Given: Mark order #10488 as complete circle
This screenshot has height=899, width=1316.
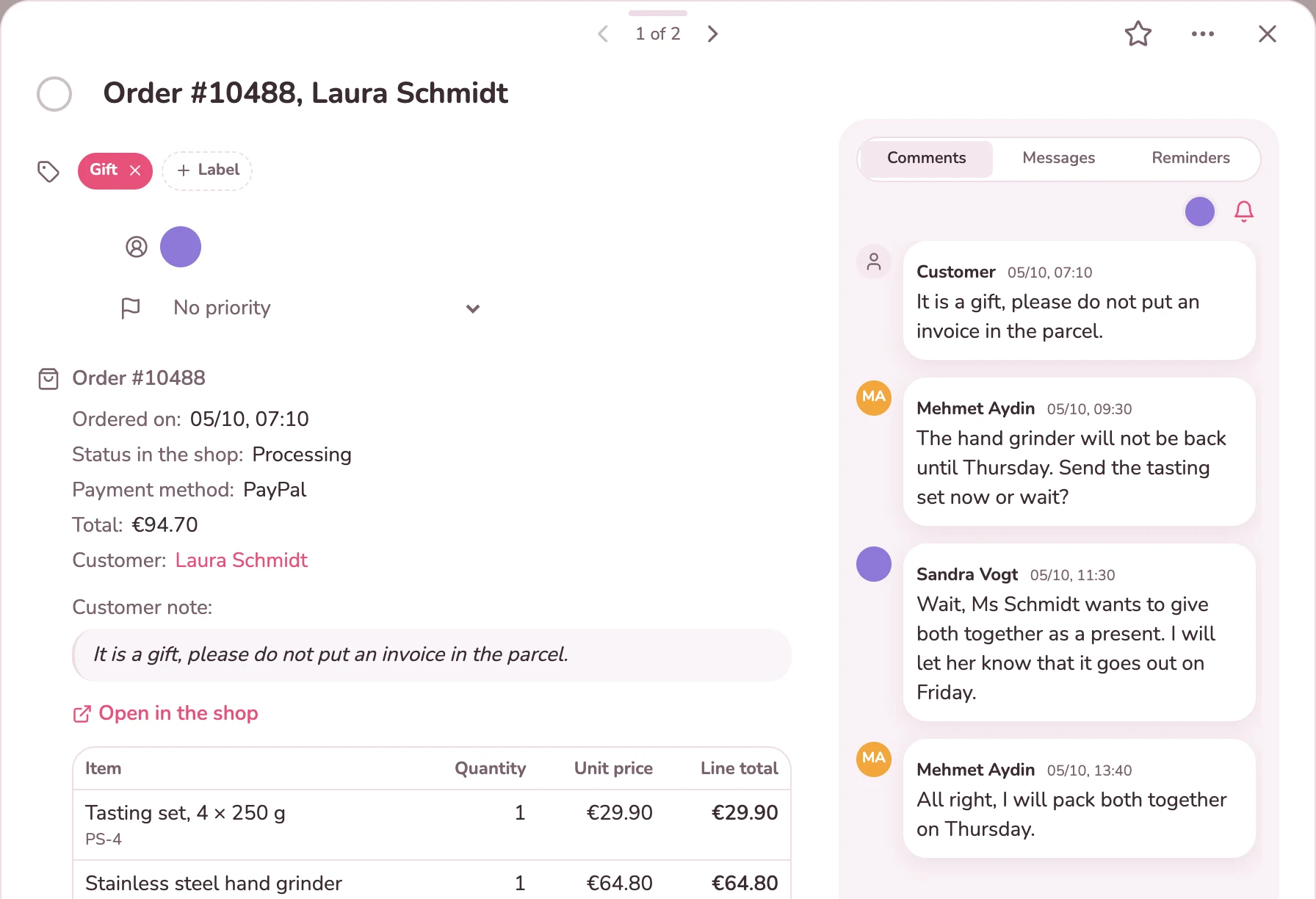Looking at the screenshot, I should point(54,94).
